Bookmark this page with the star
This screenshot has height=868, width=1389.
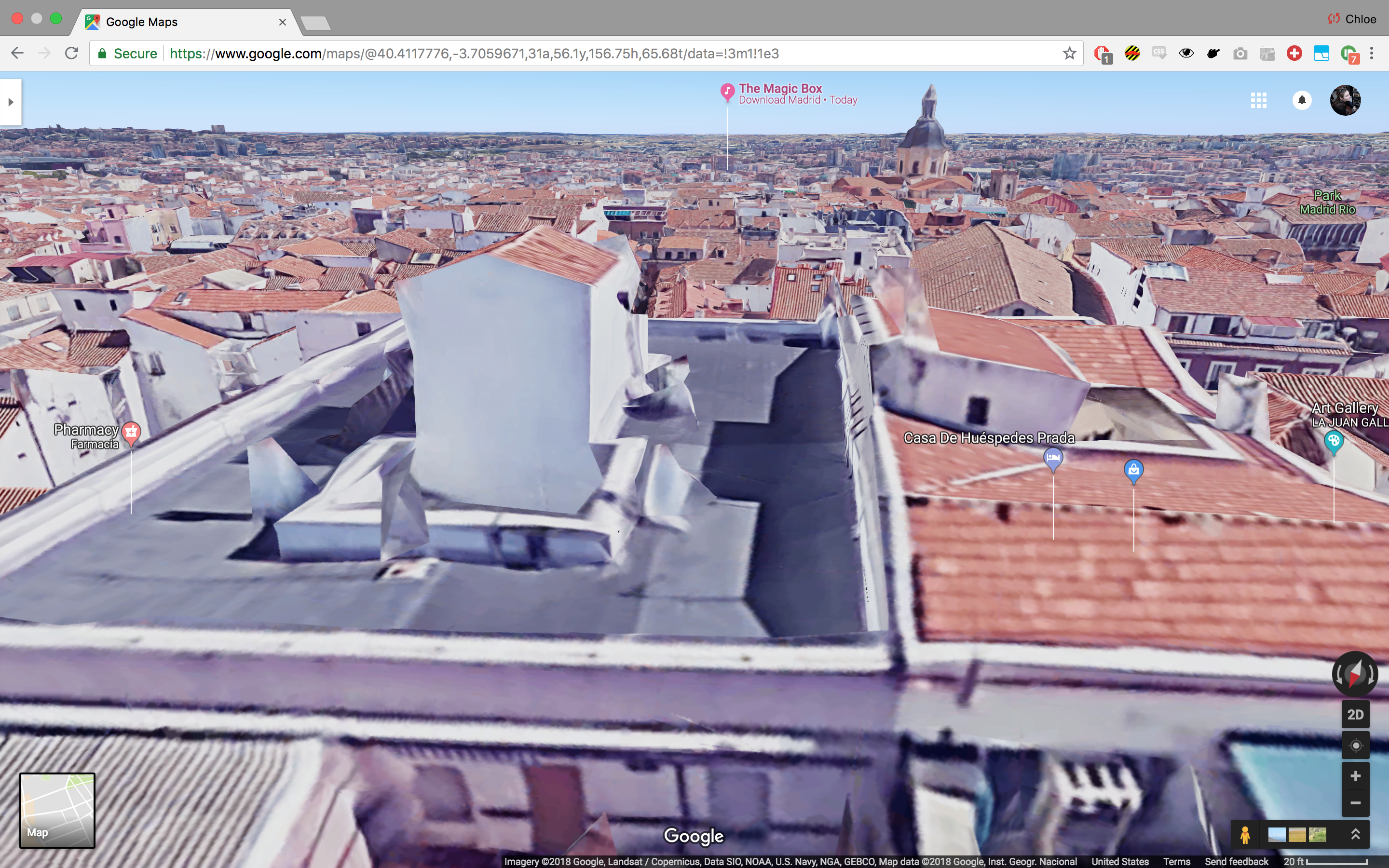[x=1069, y=54]
